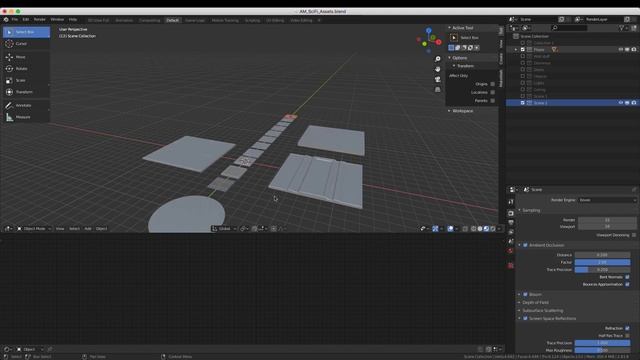Choose rendered viewport shading

pyautogui.click(x=493, y=229)
